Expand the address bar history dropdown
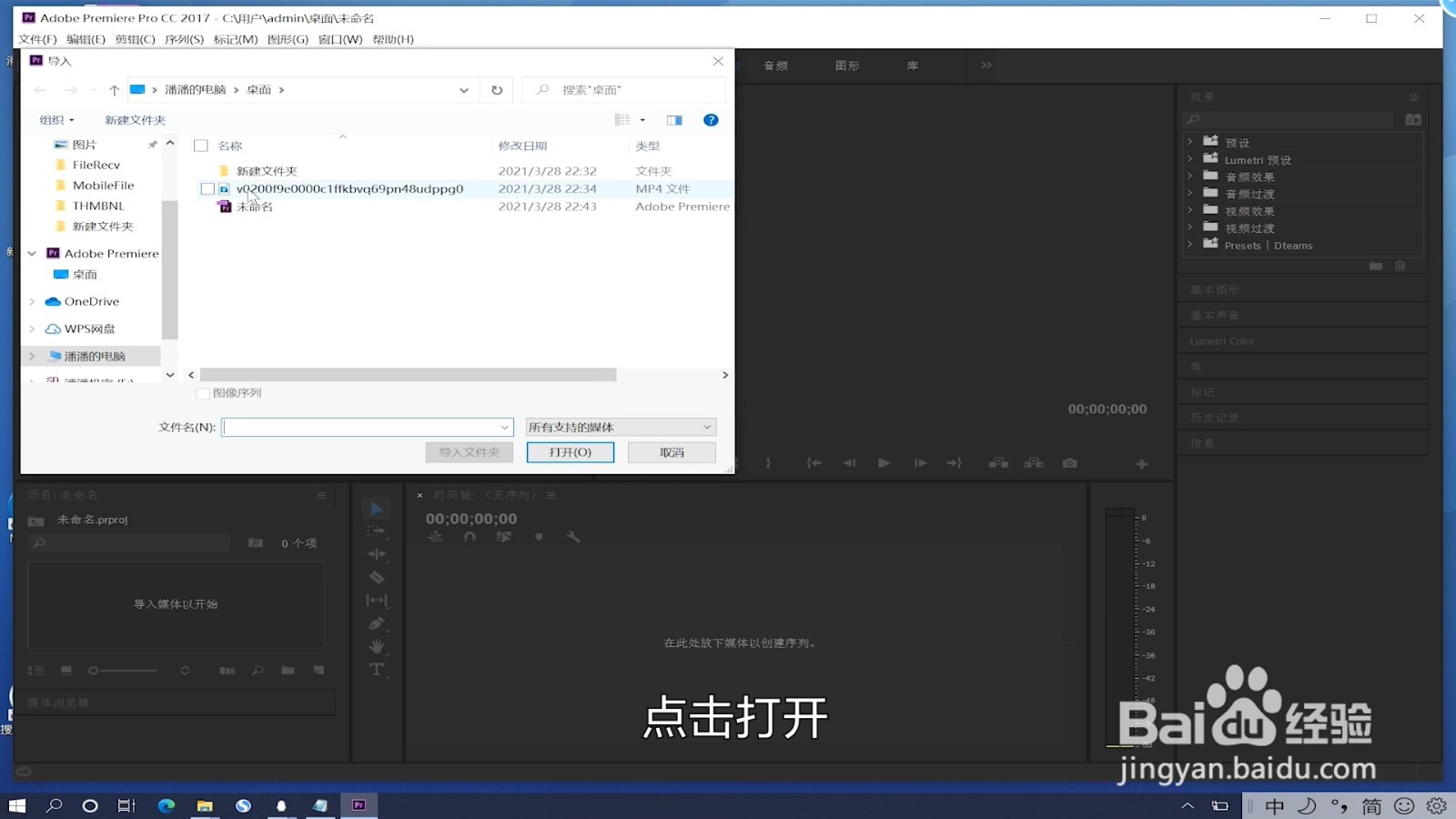Image resolution: width=1456 pixels, height=819 pixels. [x=464, y=90]
